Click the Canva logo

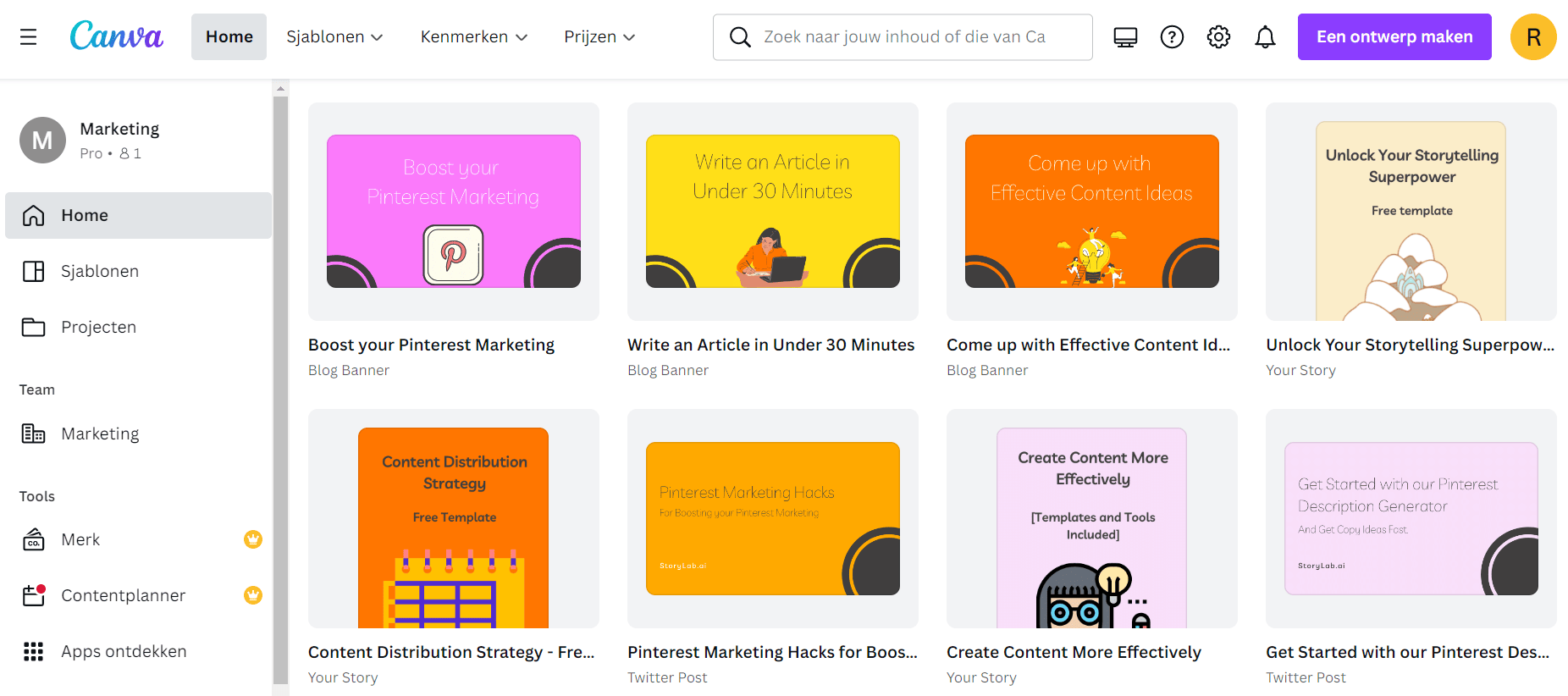116,36
